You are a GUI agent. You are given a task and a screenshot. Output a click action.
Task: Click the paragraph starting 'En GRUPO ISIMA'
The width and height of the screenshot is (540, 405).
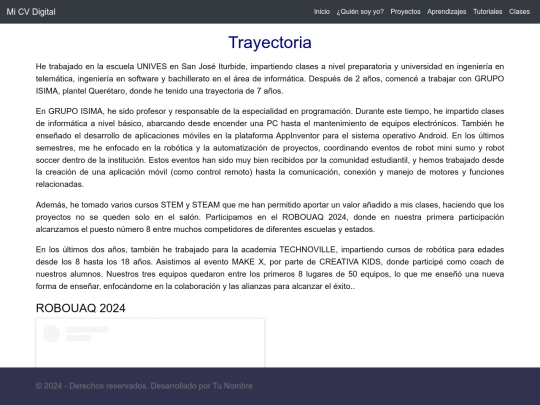click(270, 148)
